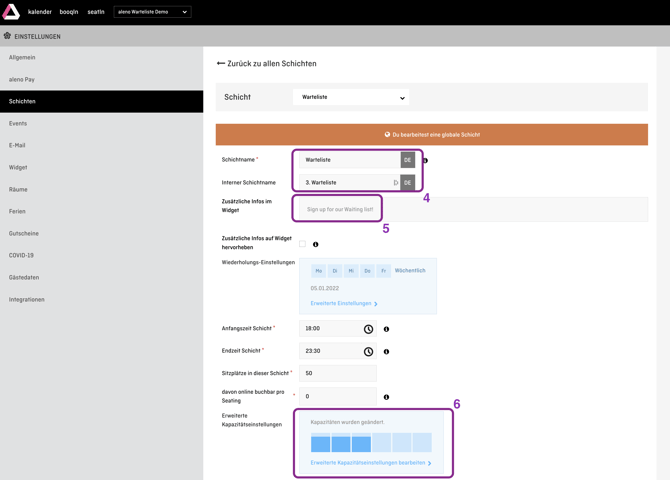This screenshot has height=480, width=670.
Task: Click into the Interner Schichtname field
Action: click(x=350, y=183)
